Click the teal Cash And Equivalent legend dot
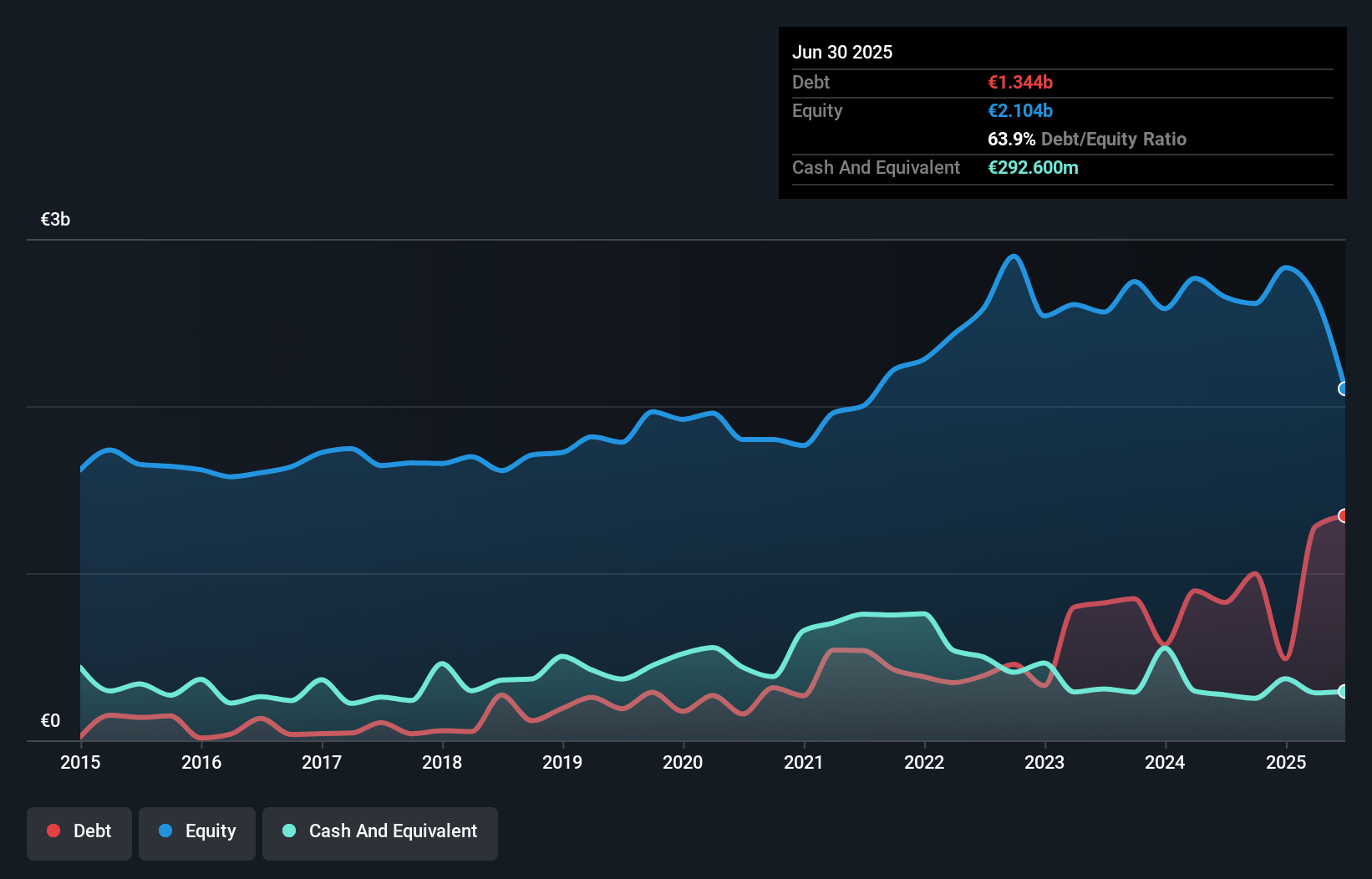The width and height of the screenshot is (1372, 879). point(288,831)
